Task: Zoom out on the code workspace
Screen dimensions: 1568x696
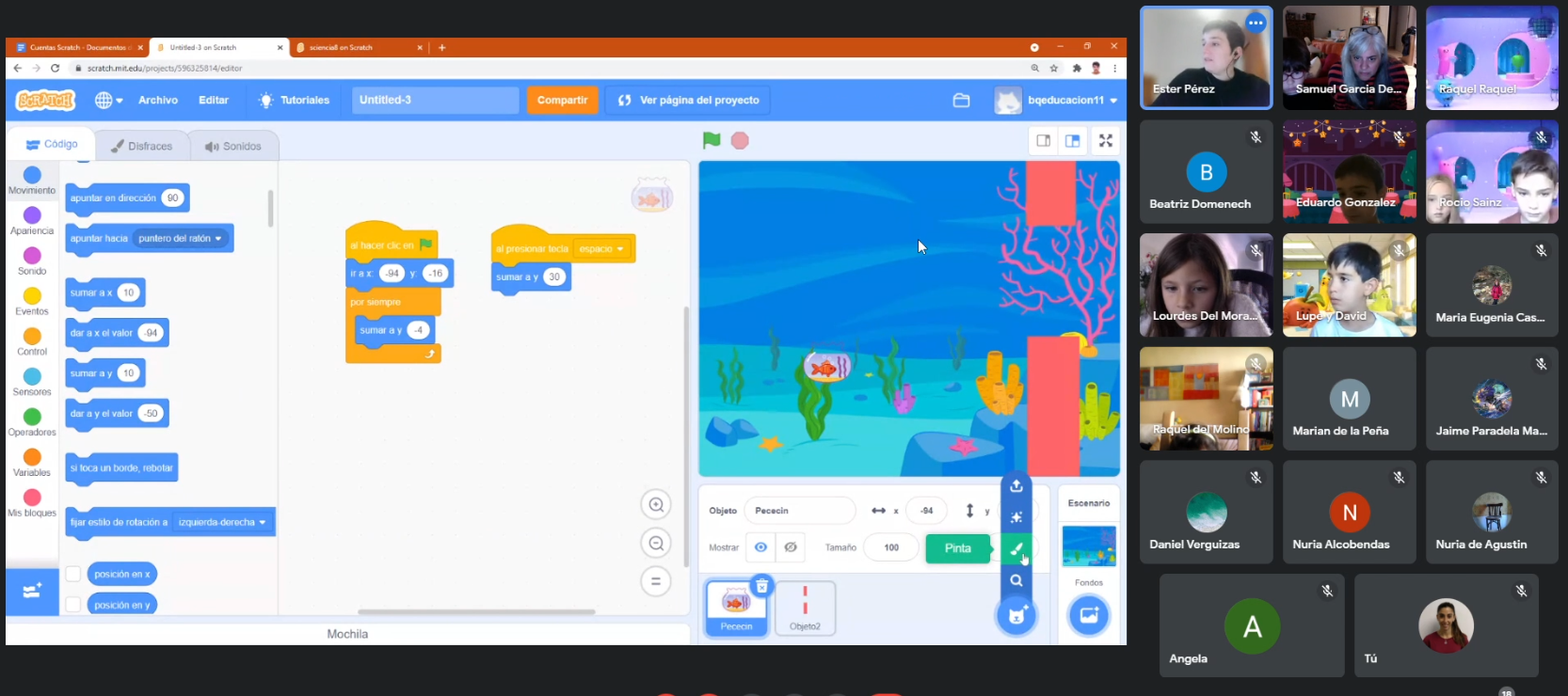Action: point(656,544)
